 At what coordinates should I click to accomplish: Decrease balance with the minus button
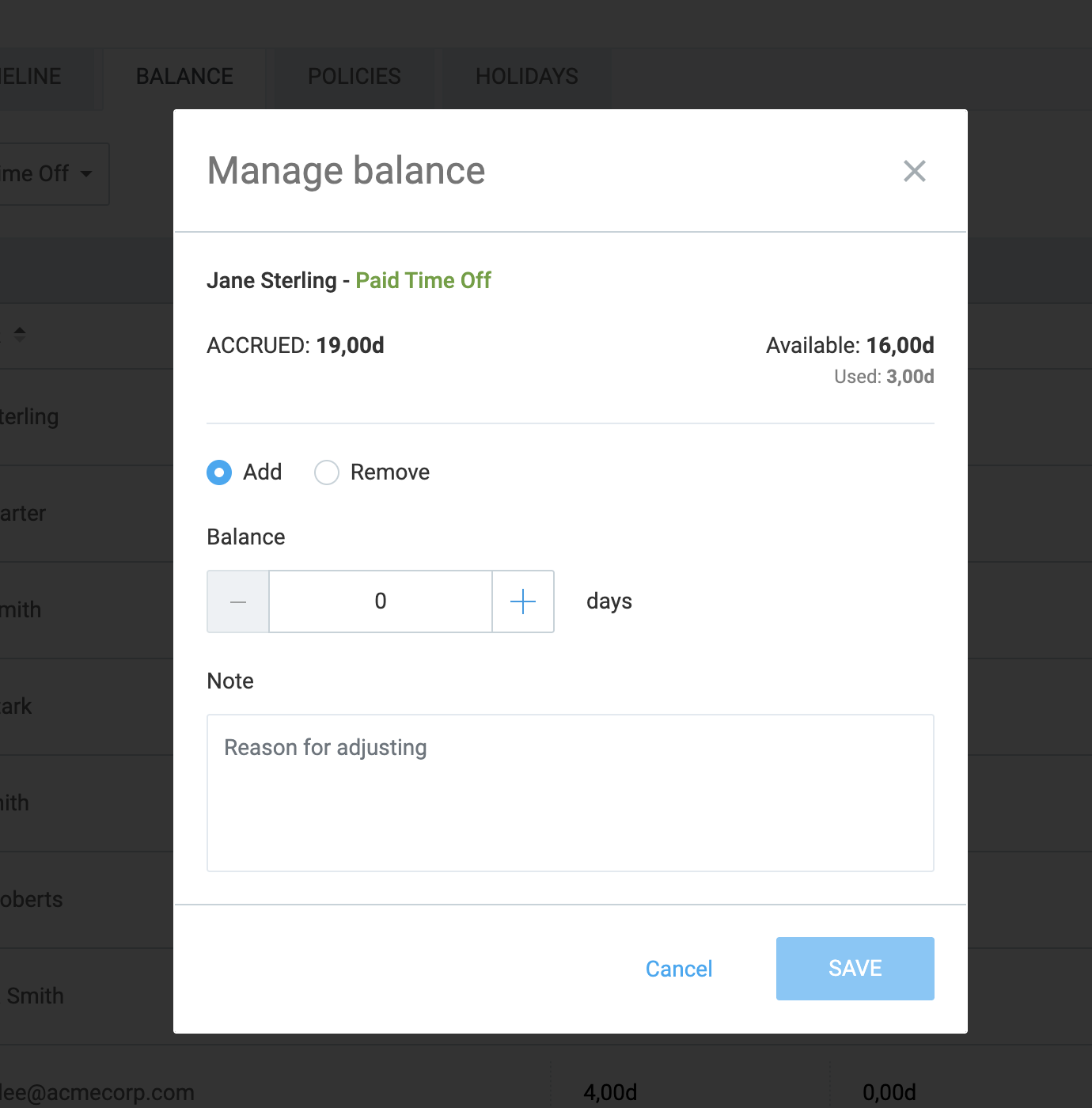click(238, 601)
